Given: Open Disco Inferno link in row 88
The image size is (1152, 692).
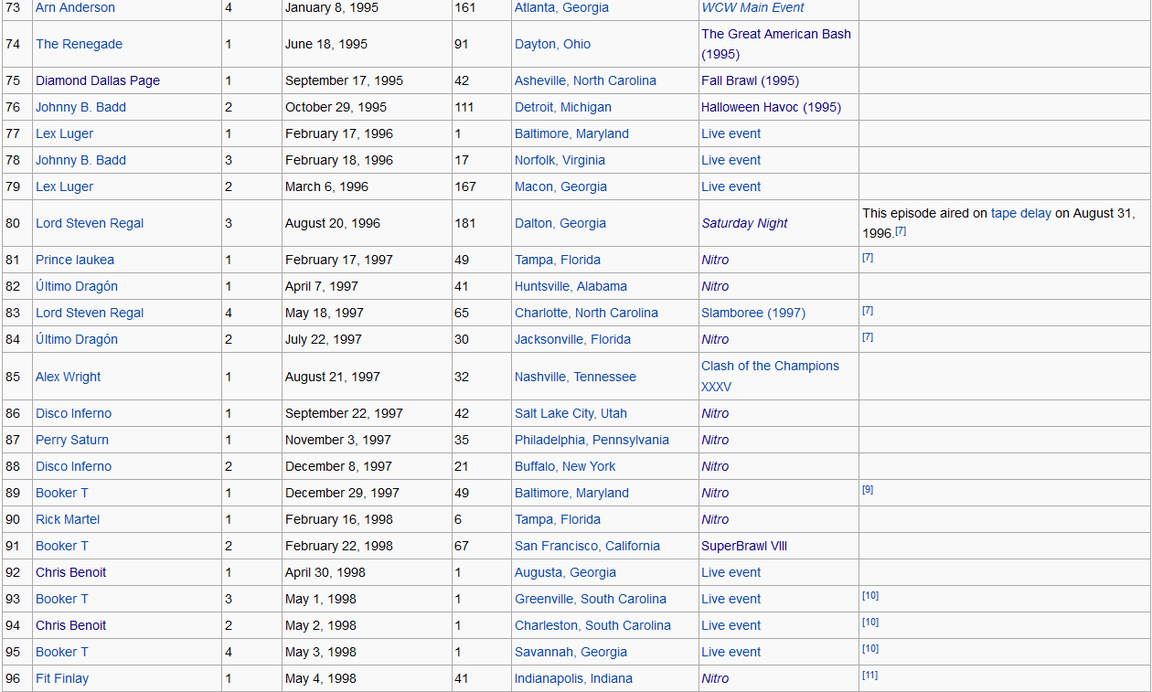Looking at the screenshot, I should coord(73,466).
